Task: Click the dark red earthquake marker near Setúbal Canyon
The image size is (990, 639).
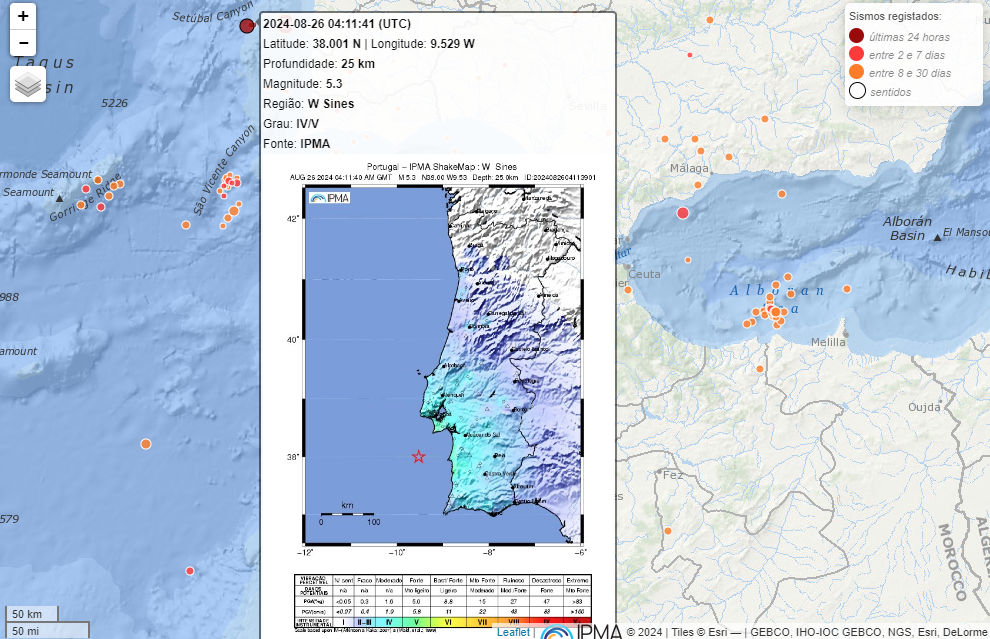Action: (247, 25)
